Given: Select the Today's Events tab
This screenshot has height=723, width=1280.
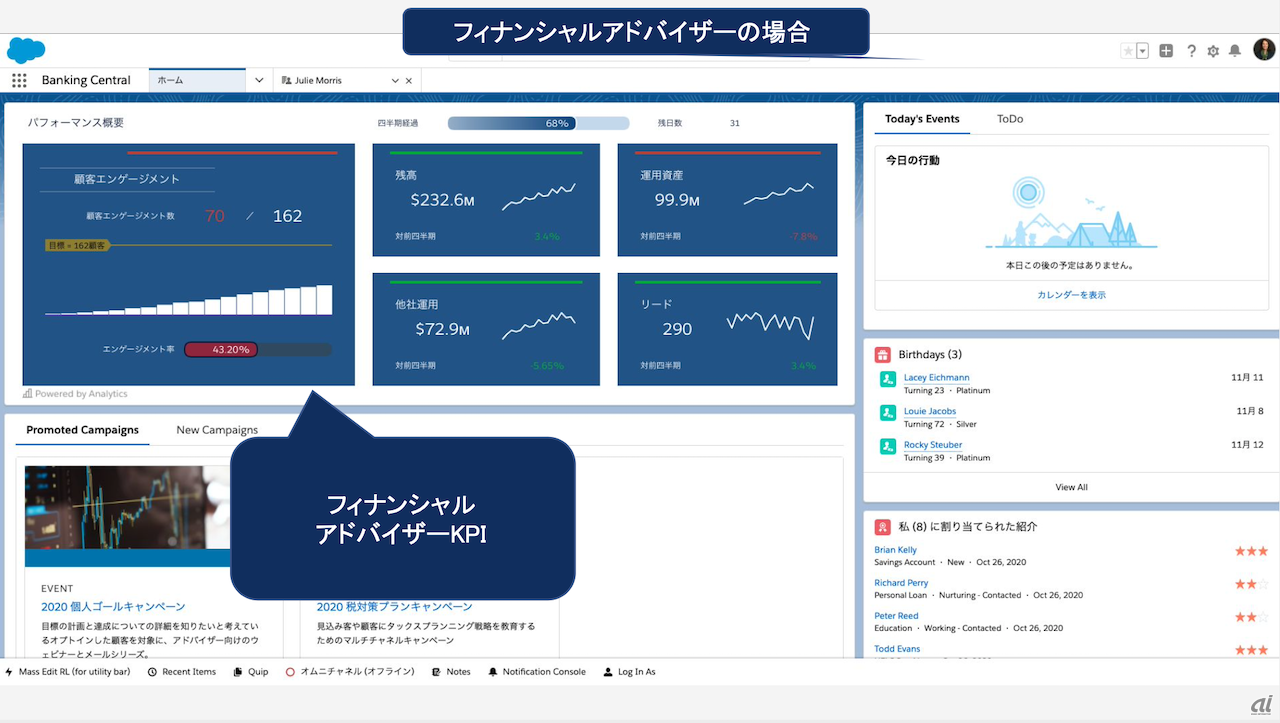Looking at the screenshot, I should pos(922,119).
